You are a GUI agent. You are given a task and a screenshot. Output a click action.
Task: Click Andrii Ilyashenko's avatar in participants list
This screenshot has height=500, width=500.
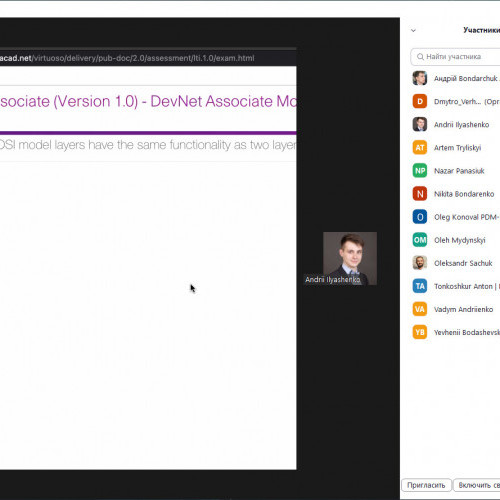tap(420, 124)
